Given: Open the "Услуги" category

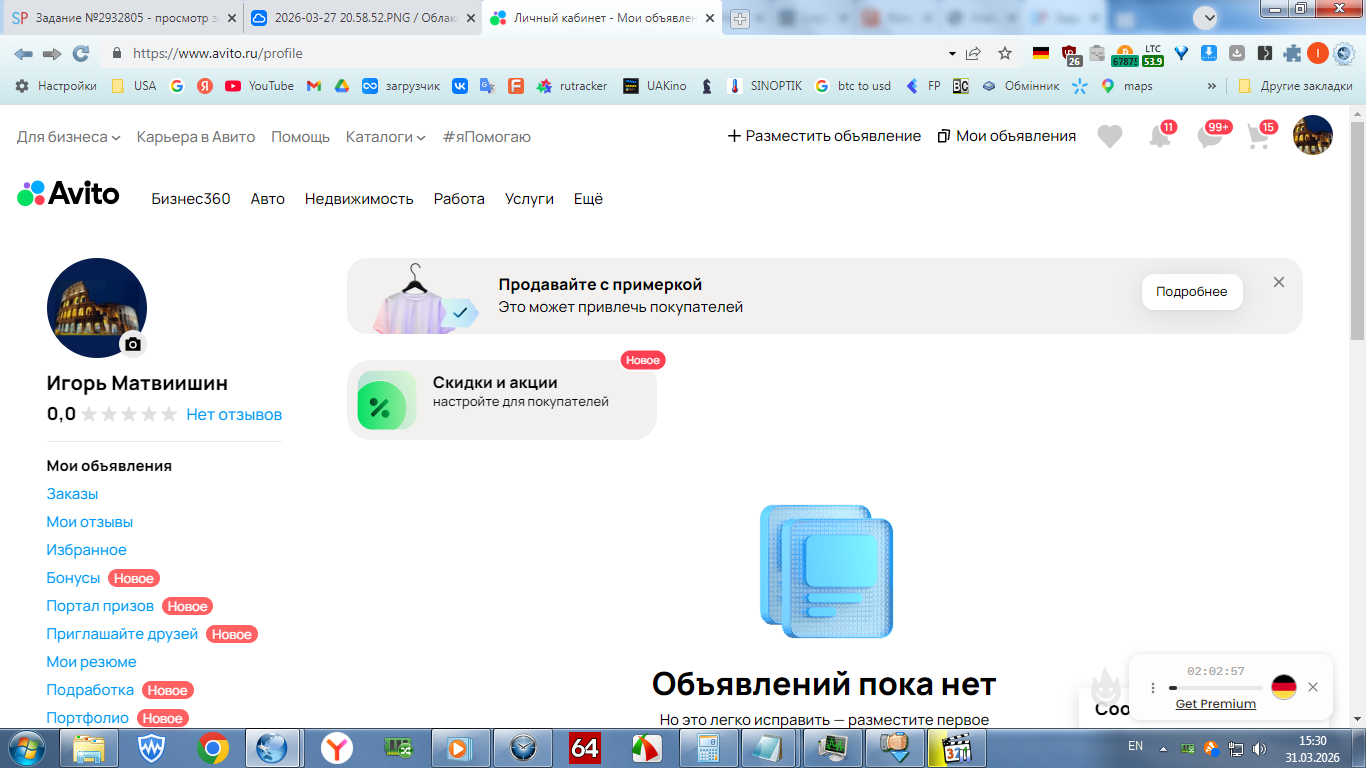Looking at the screenshot, I should coord(529,199).
